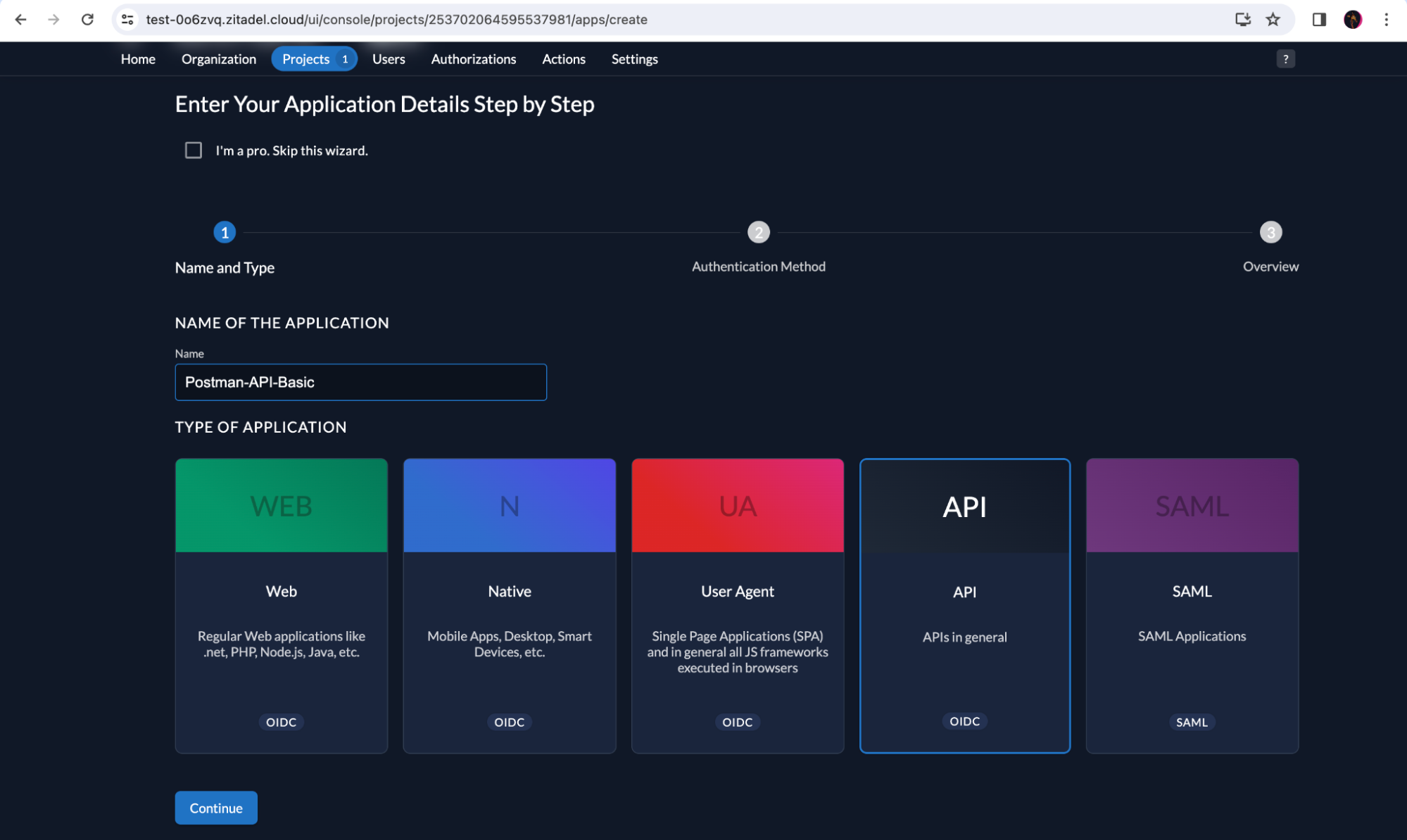Open the Chrome profile avatar

[1352, 20]
